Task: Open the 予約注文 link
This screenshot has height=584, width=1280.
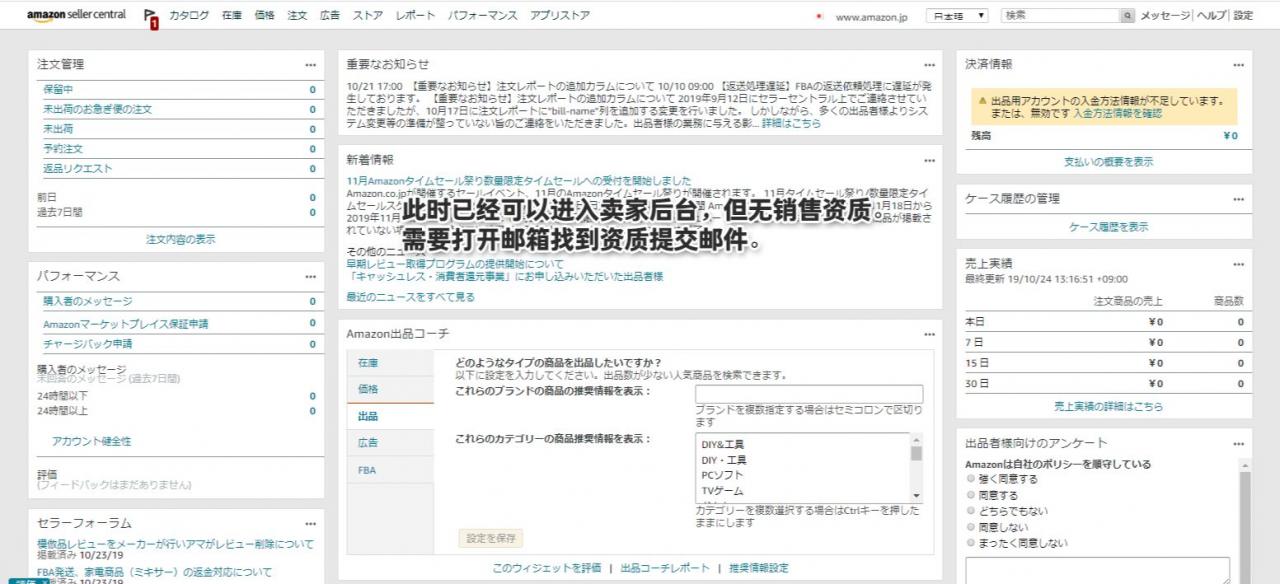Action: point(63,149)
